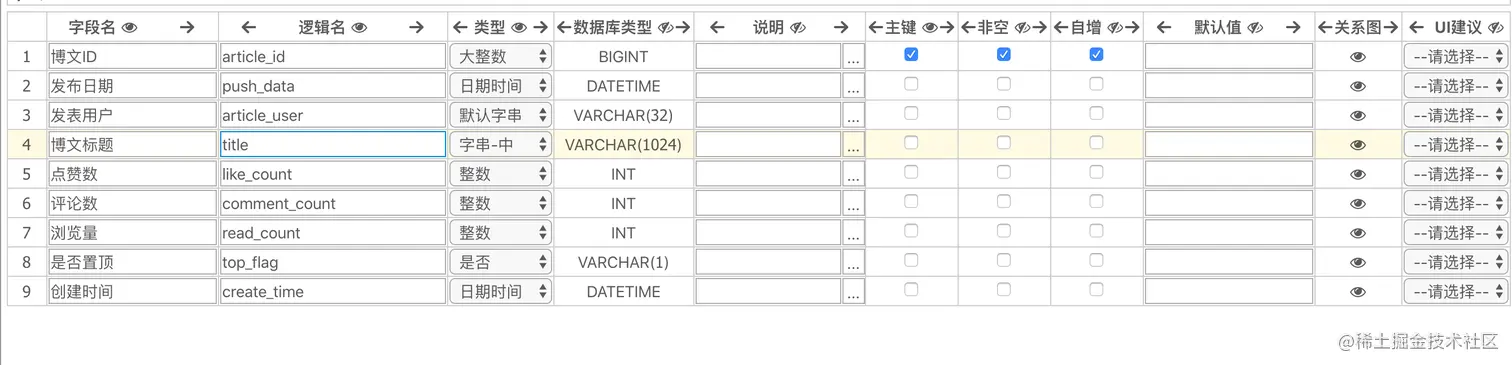This screenshot has height=365, width=1512.
Task: Click the relation-graph eye icon for row 3
Action: pos(1357,116)
